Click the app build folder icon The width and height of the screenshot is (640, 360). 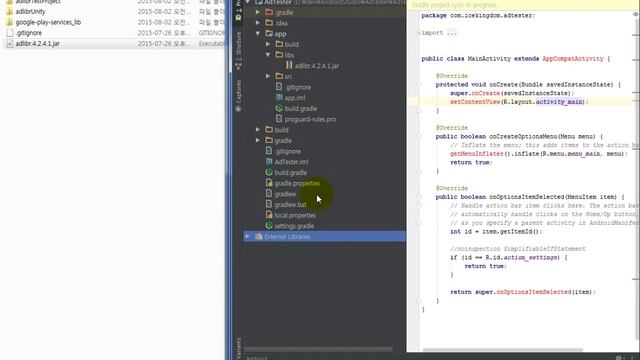tap(279, 44)
